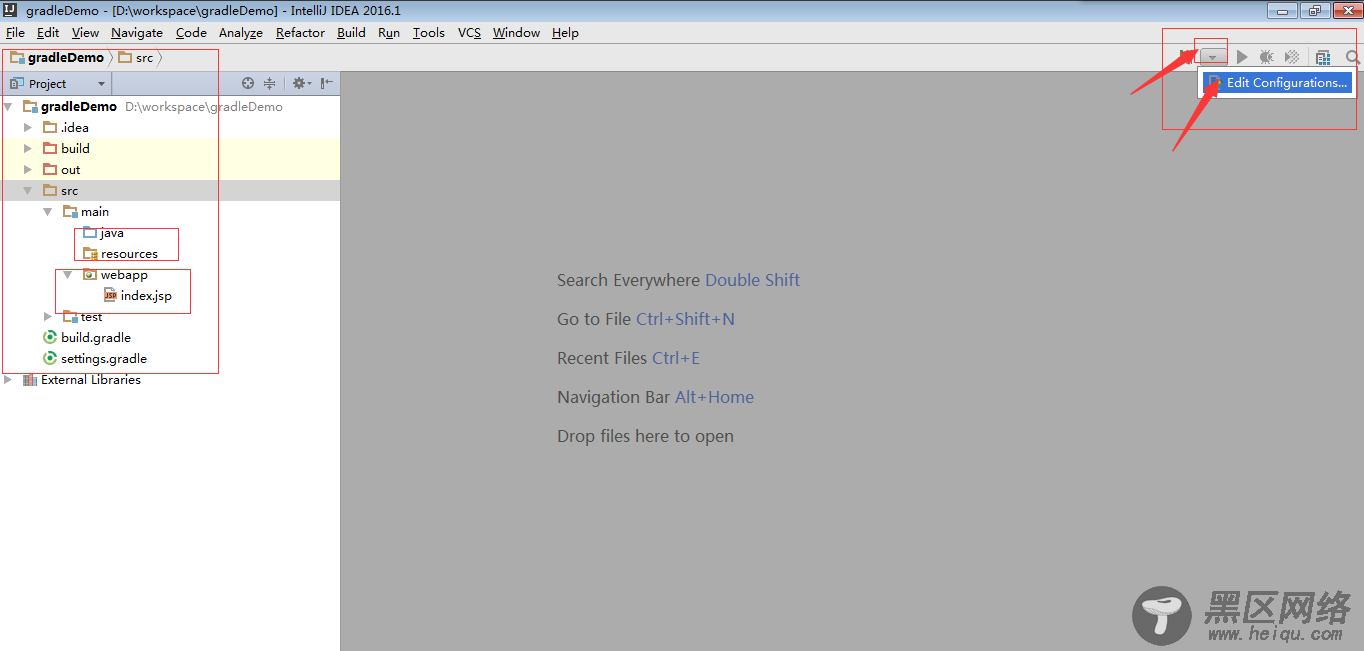Start the Debug bug icon

[x=1266, y=57]
